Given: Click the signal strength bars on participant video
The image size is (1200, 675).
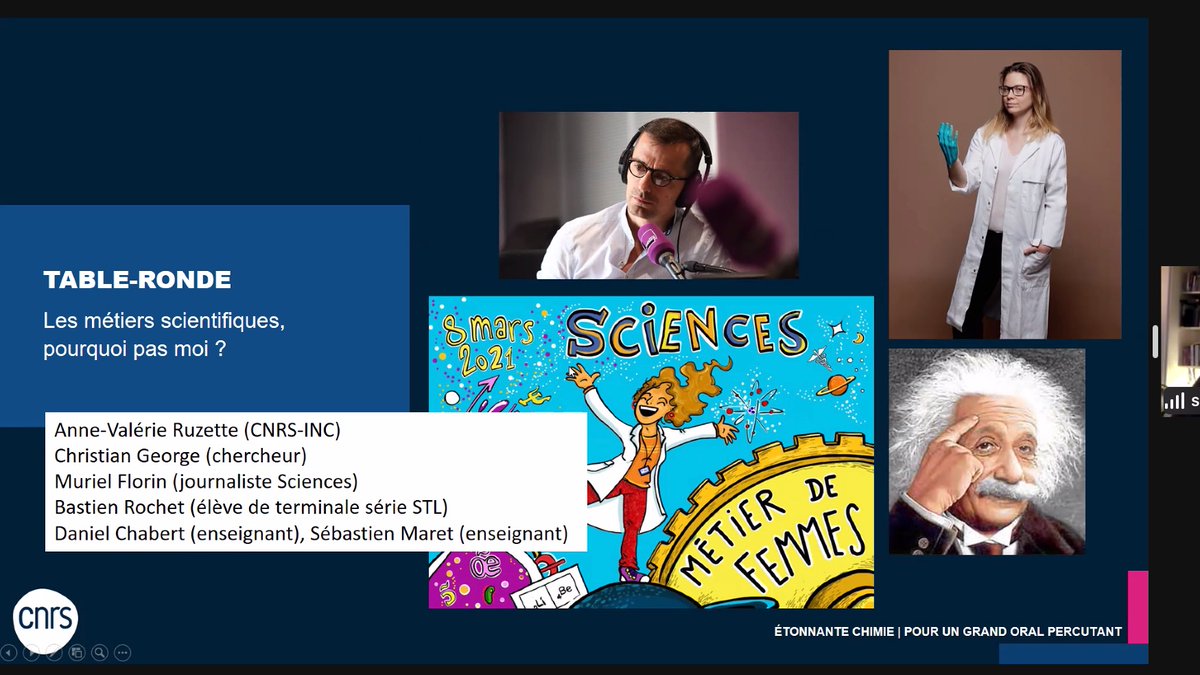Looking at the screenshot, I should (1173, 400).
